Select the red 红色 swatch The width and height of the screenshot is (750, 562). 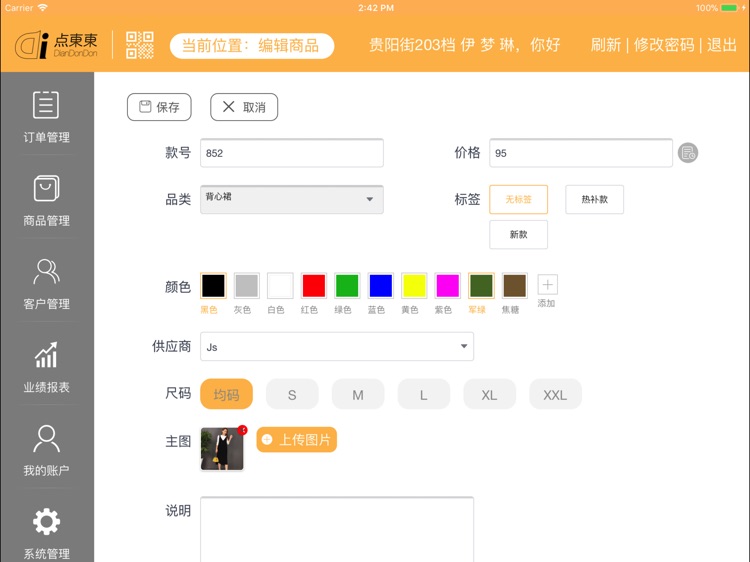314,286
